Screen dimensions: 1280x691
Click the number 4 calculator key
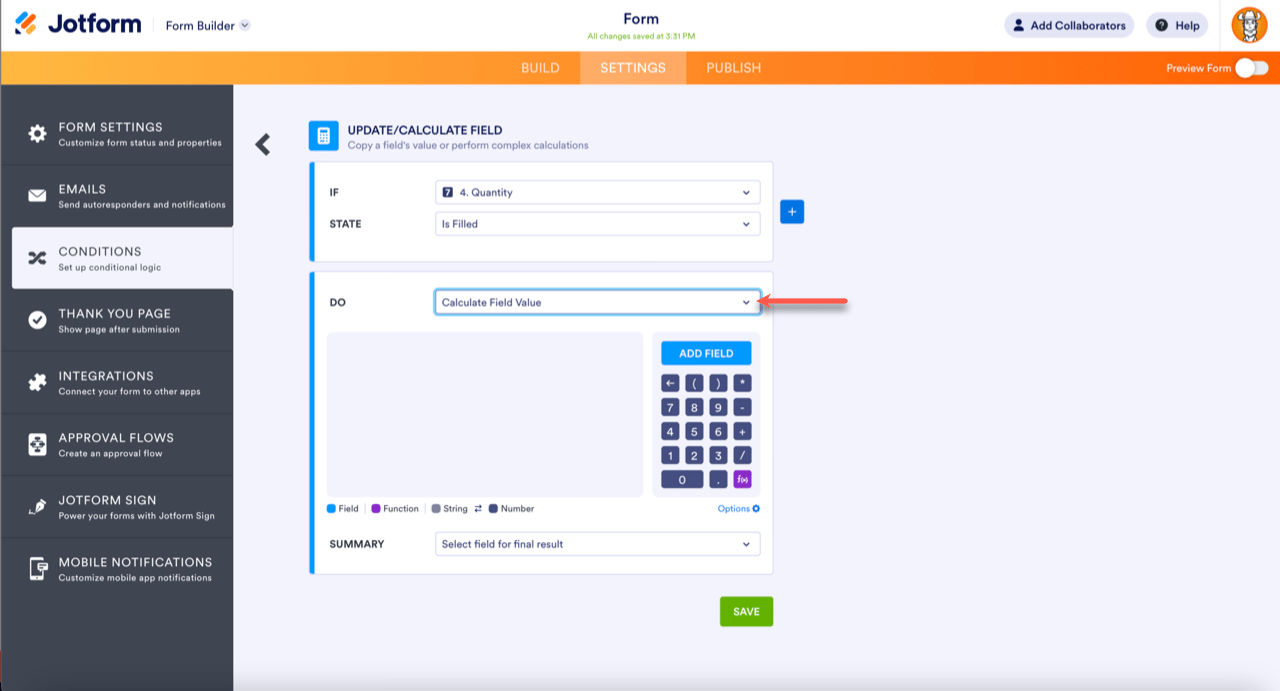pos(670,432)
